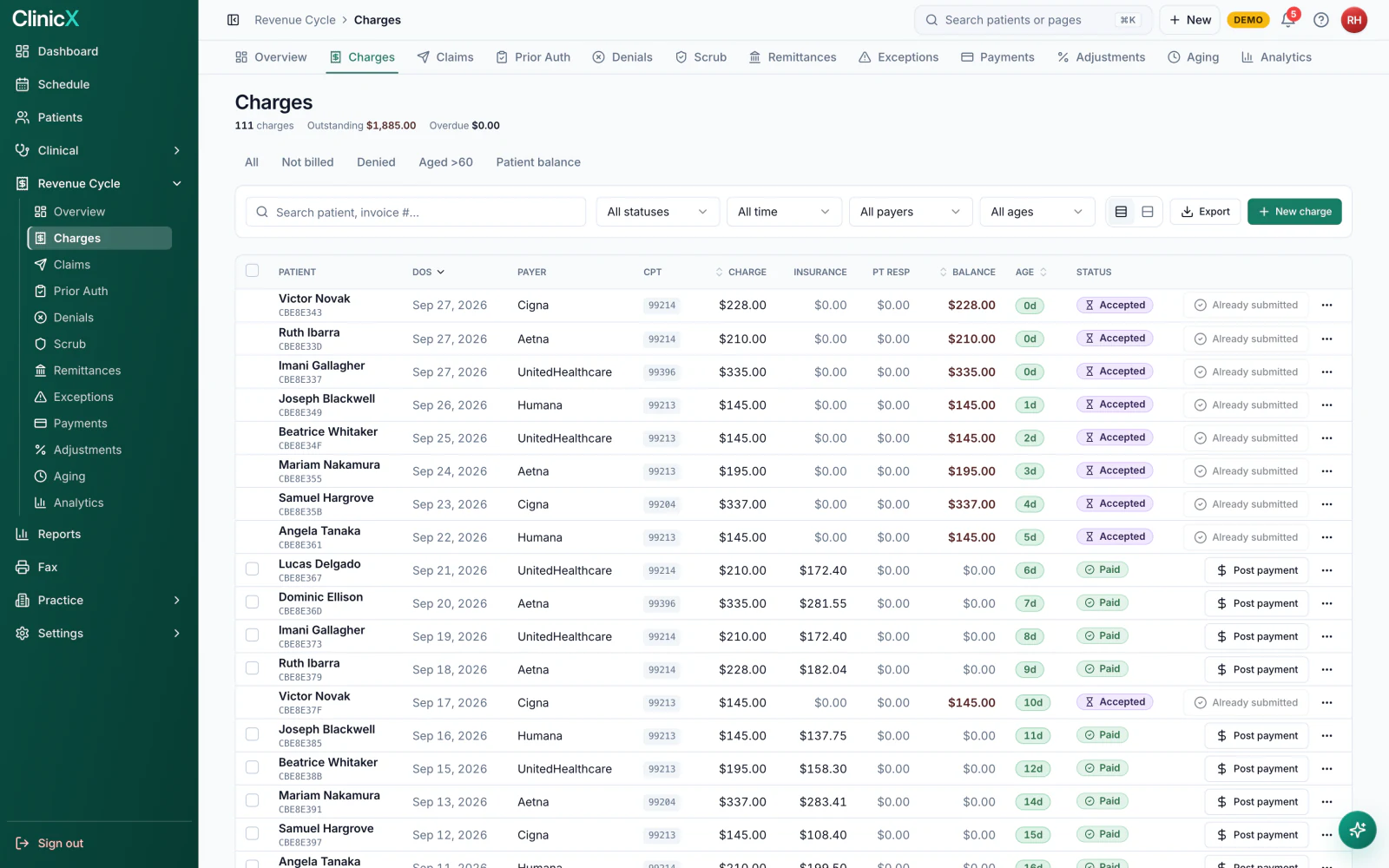The height and width of the screenshot is (868, 1389).
Task: Check the Joseph Blackwell Sep 16 row
Action: click(252, 734)
